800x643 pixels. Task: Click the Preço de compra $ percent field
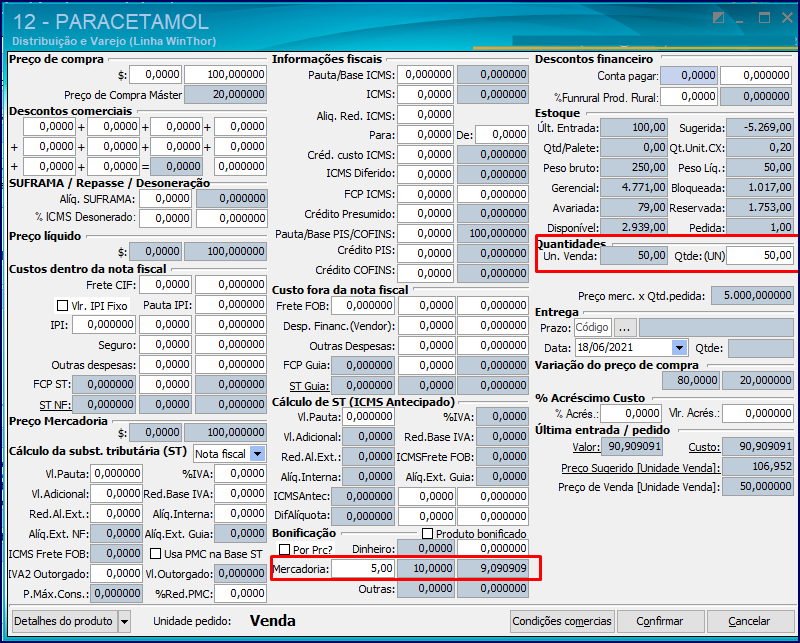pyautogui.click(x=156, y=75)
